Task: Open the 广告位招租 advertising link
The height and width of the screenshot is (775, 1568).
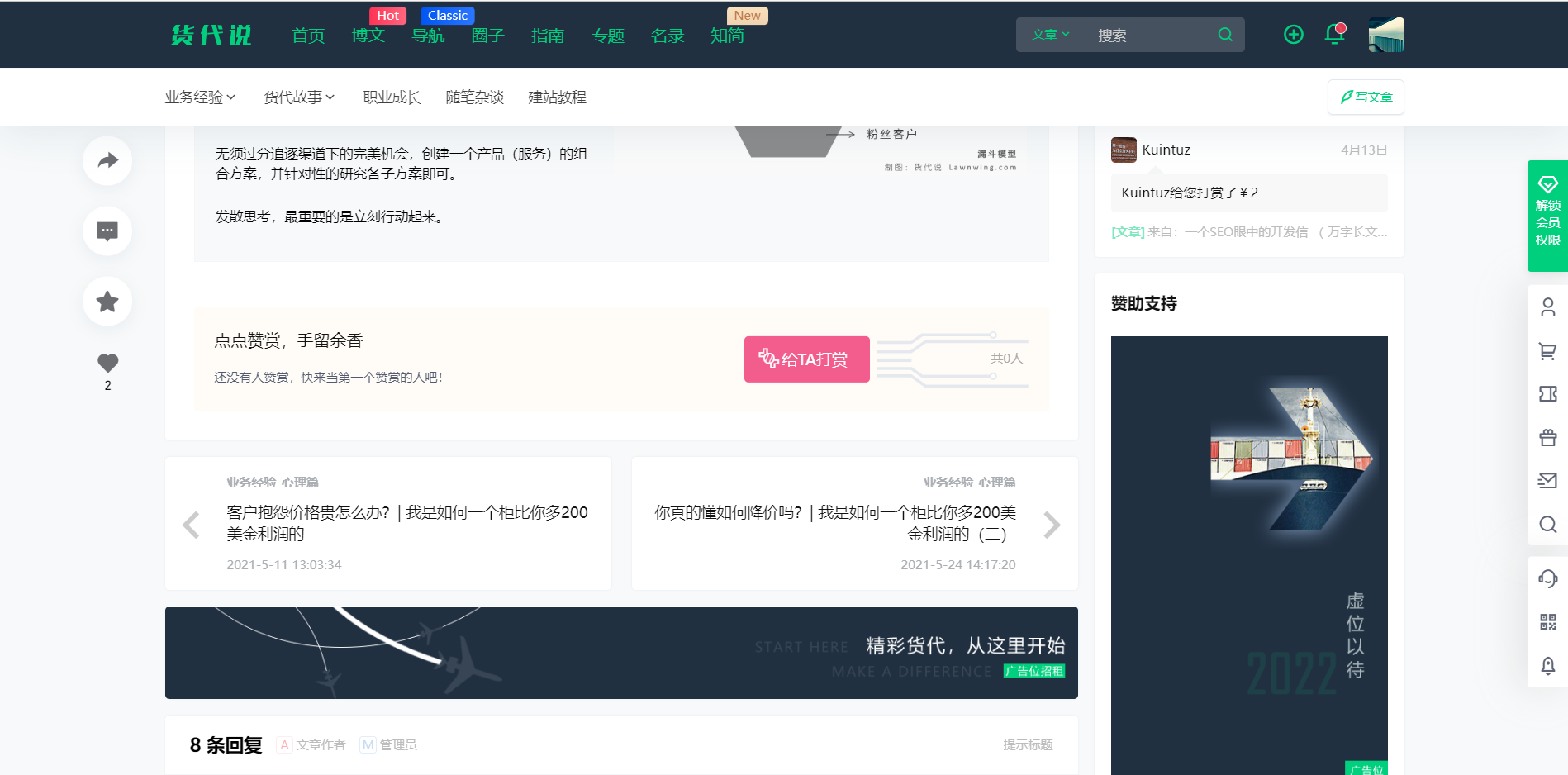Action: [1034, 671]
